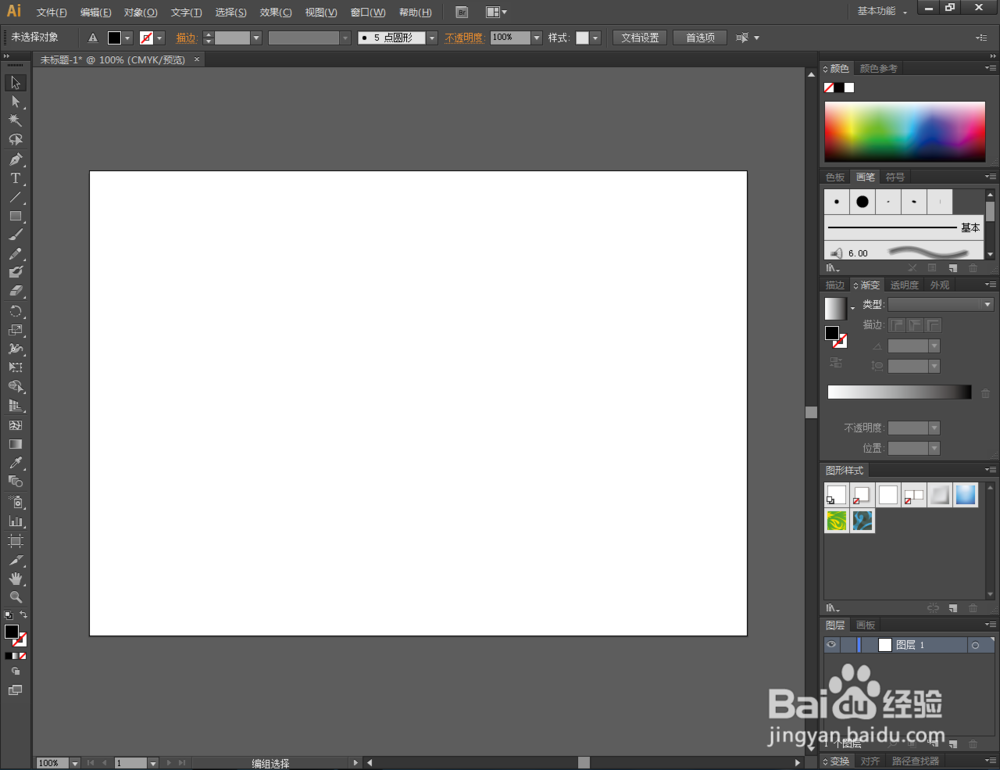The image size is (1000, 770).
Task: Open the stroke color dropdown in control bar
Action: click(x=159, y=38)
